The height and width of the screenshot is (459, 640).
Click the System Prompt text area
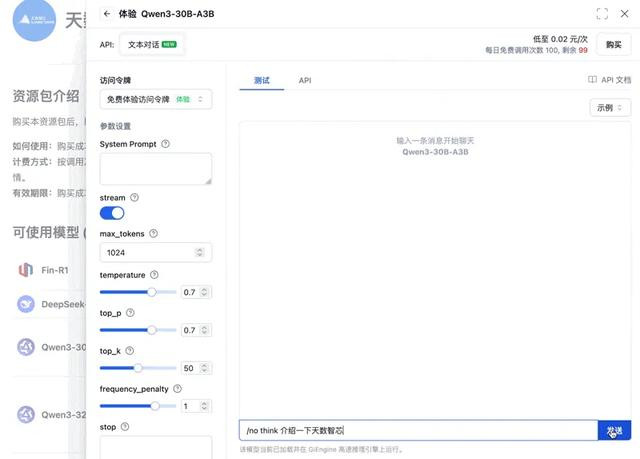(156, 169)
